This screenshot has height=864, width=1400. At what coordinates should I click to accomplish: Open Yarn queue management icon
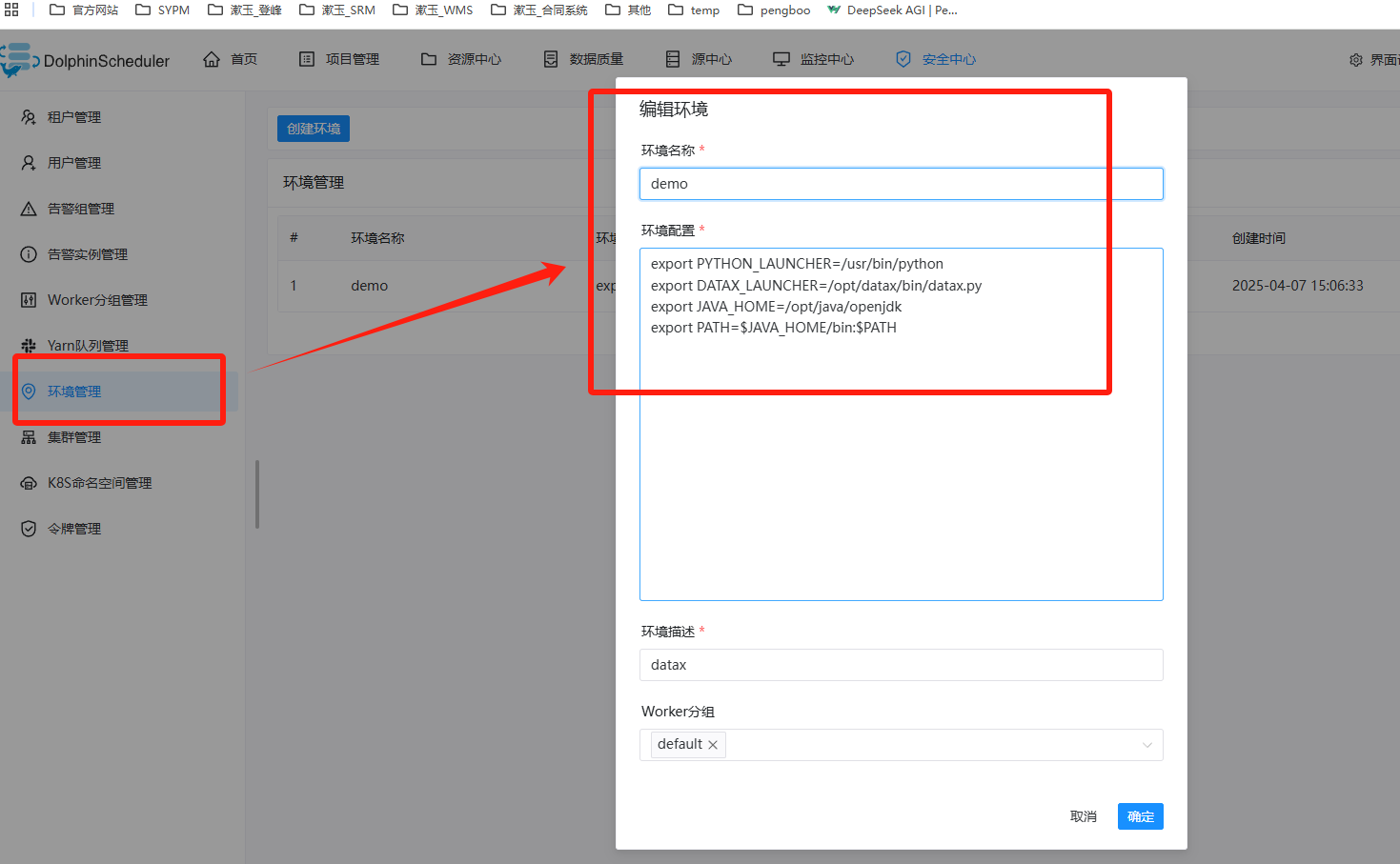coord(29,346)
